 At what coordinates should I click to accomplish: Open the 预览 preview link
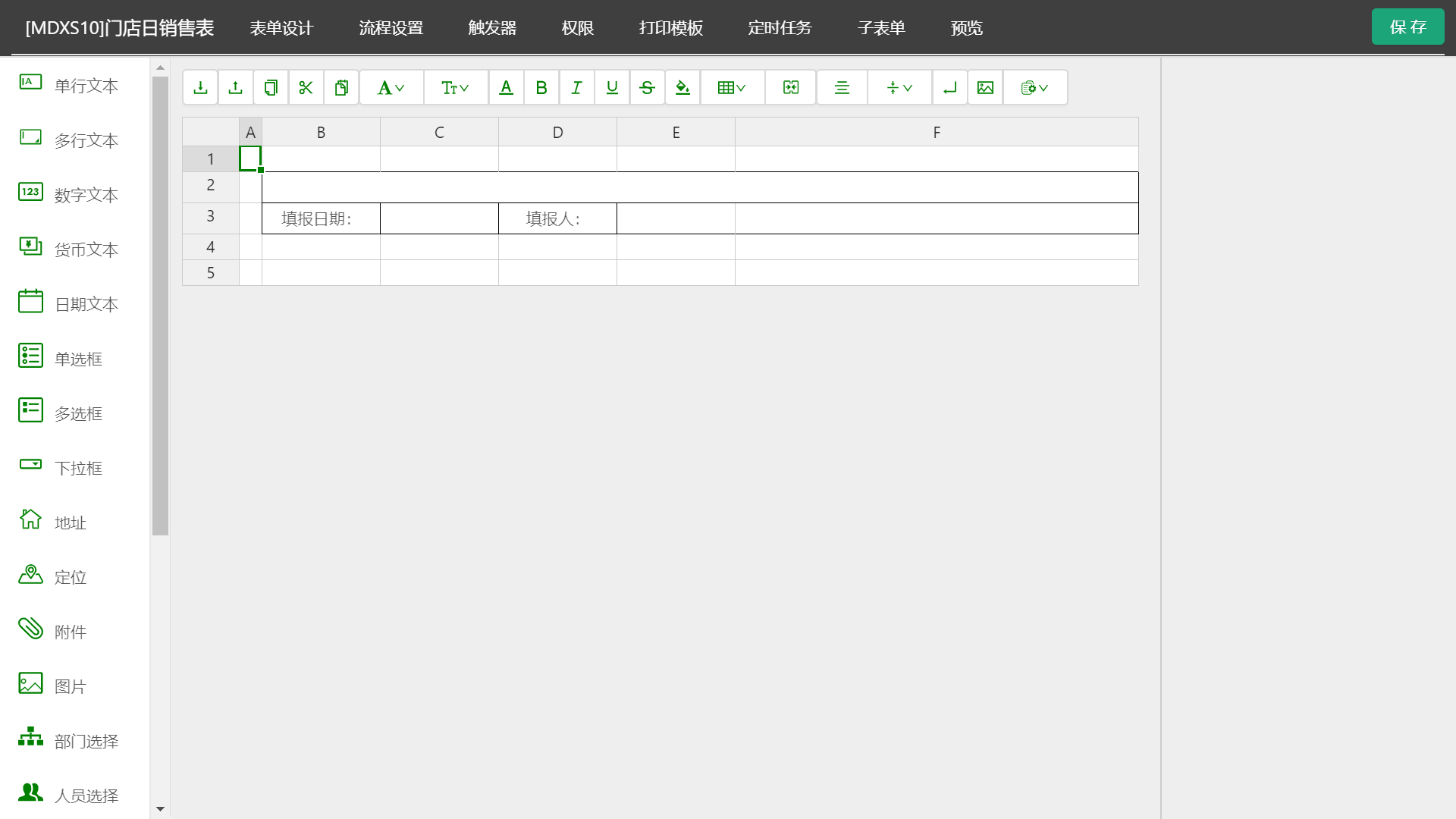(x=966, y=28)
